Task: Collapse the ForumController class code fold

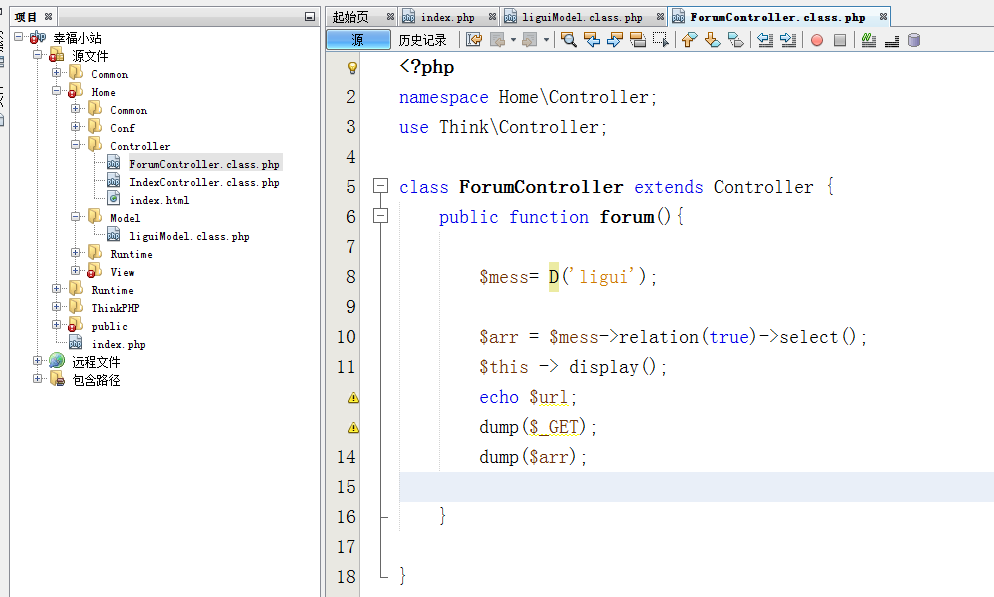Action: tap(380, 187)
